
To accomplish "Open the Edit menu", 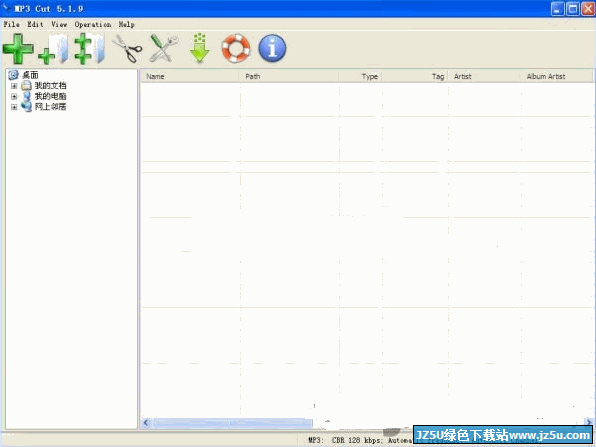I will (35, 24).
